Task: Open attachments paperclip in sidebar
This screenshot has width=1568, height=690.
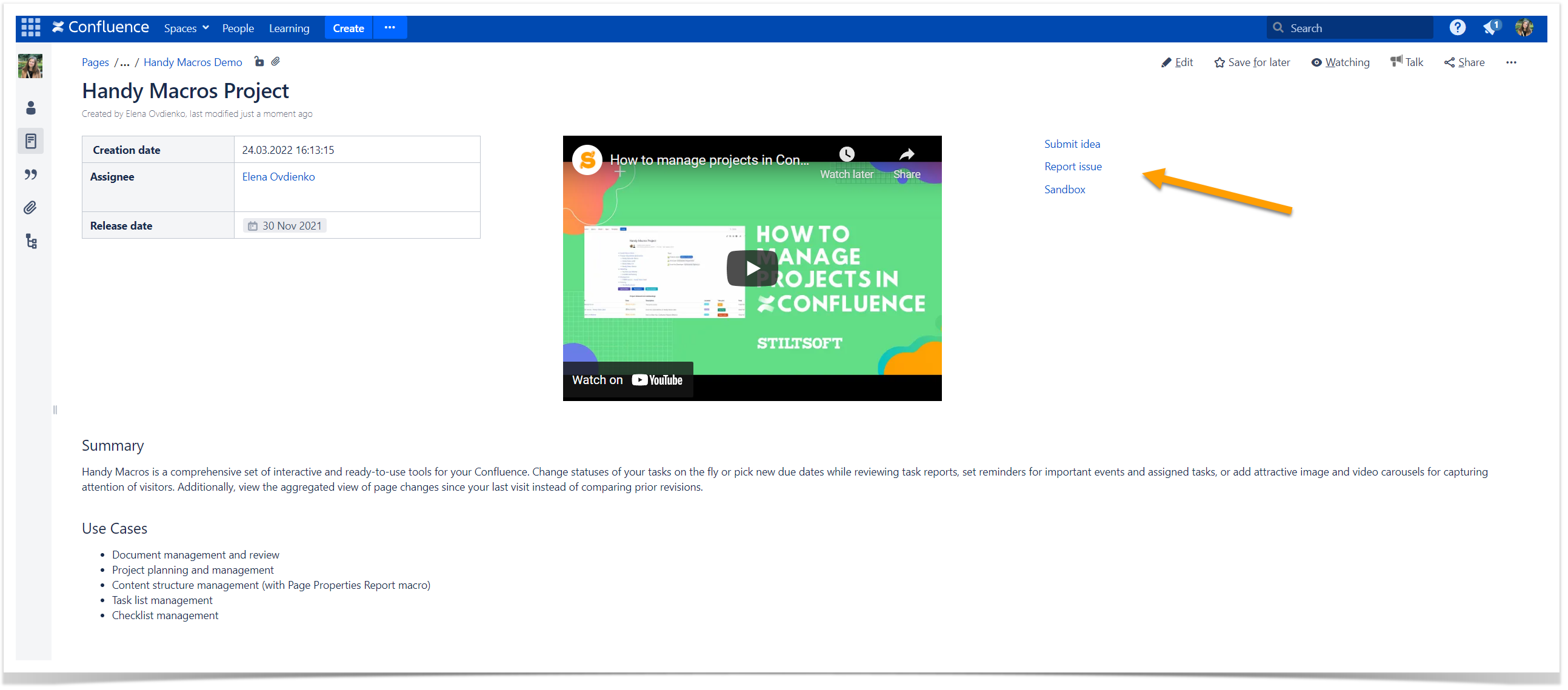Action: (x=30, y=208)
